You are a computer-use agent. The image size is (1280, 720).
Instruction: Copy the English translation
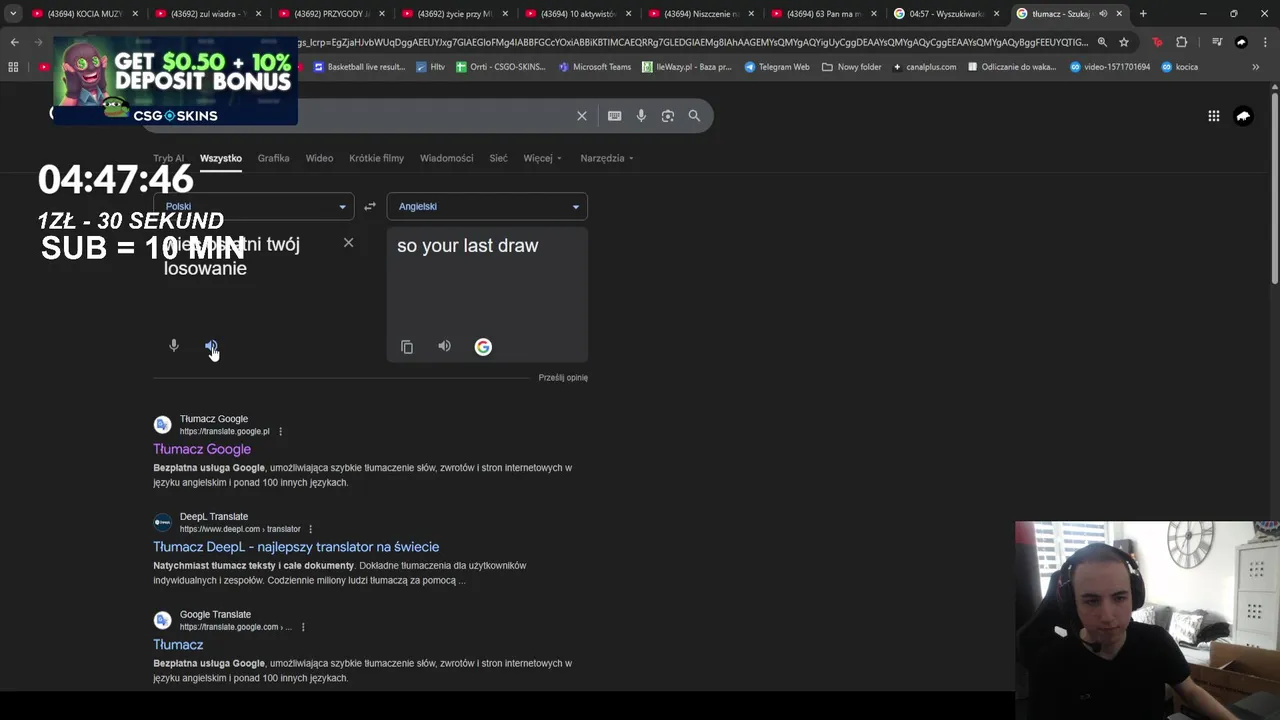click(407, 347)
